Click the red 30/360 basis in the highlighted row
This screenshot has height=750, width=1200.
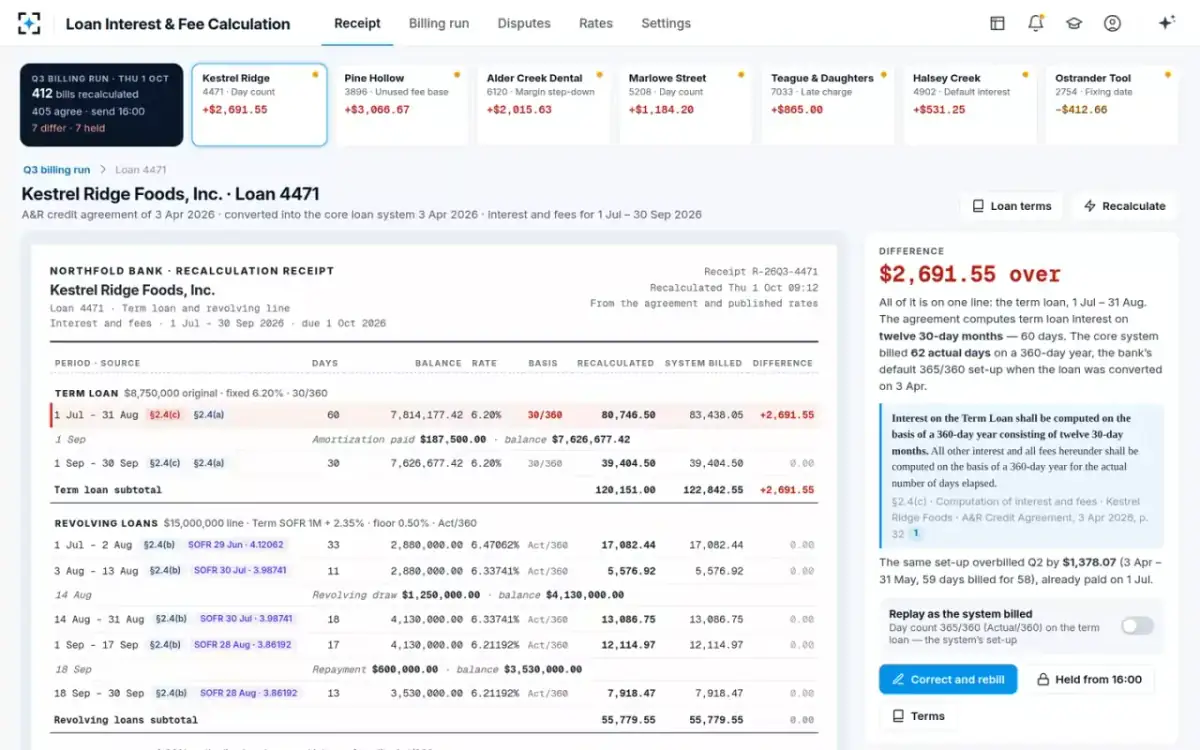pos(544,414)
